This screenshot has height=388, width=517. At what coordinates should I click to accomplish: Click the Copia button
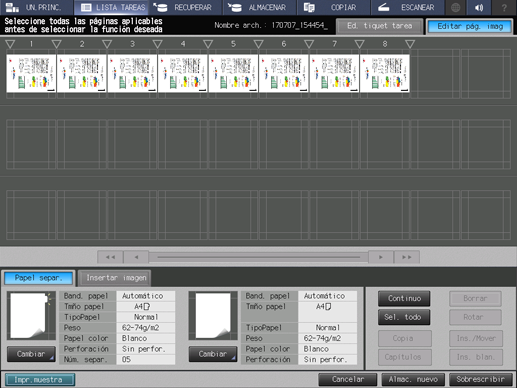[405, 338]
